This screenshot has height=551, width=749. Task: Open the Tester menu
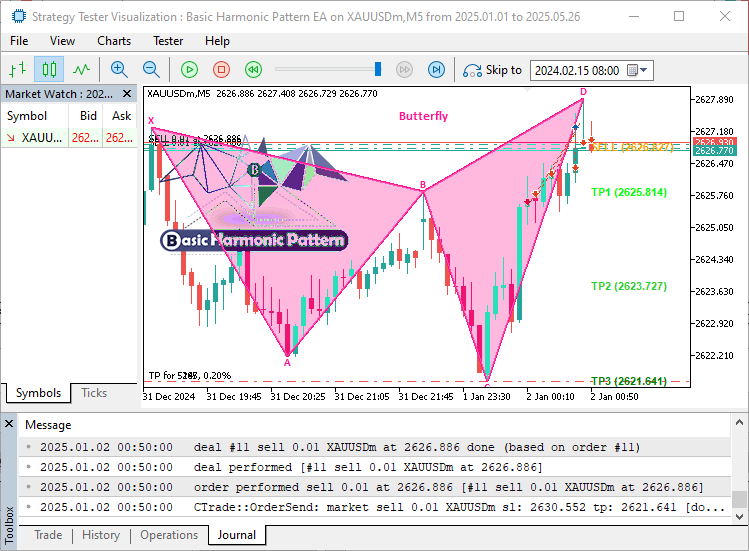(x=168, y=41)
